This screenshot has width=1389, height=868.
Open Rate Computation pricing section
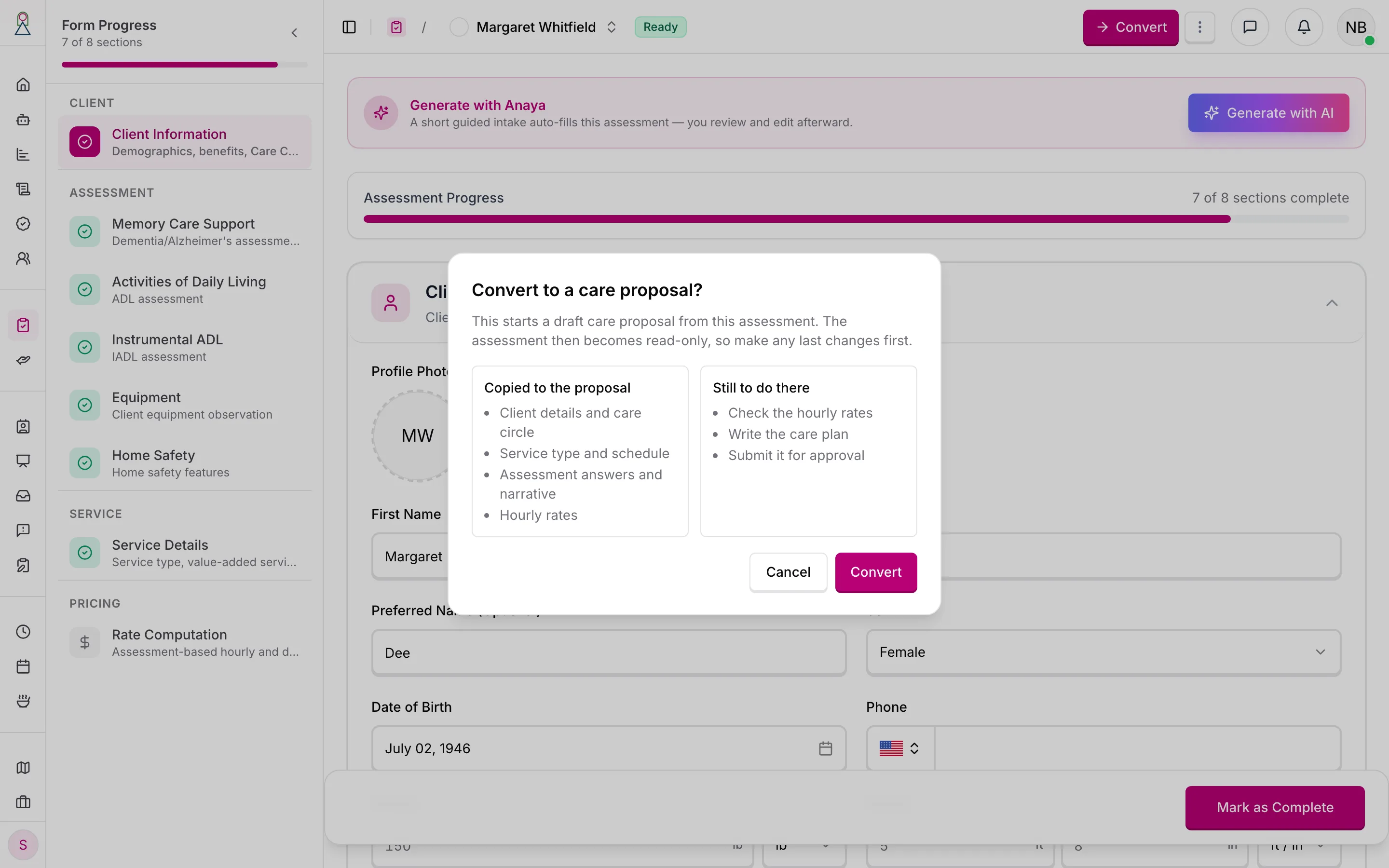(x=185, y=642)
